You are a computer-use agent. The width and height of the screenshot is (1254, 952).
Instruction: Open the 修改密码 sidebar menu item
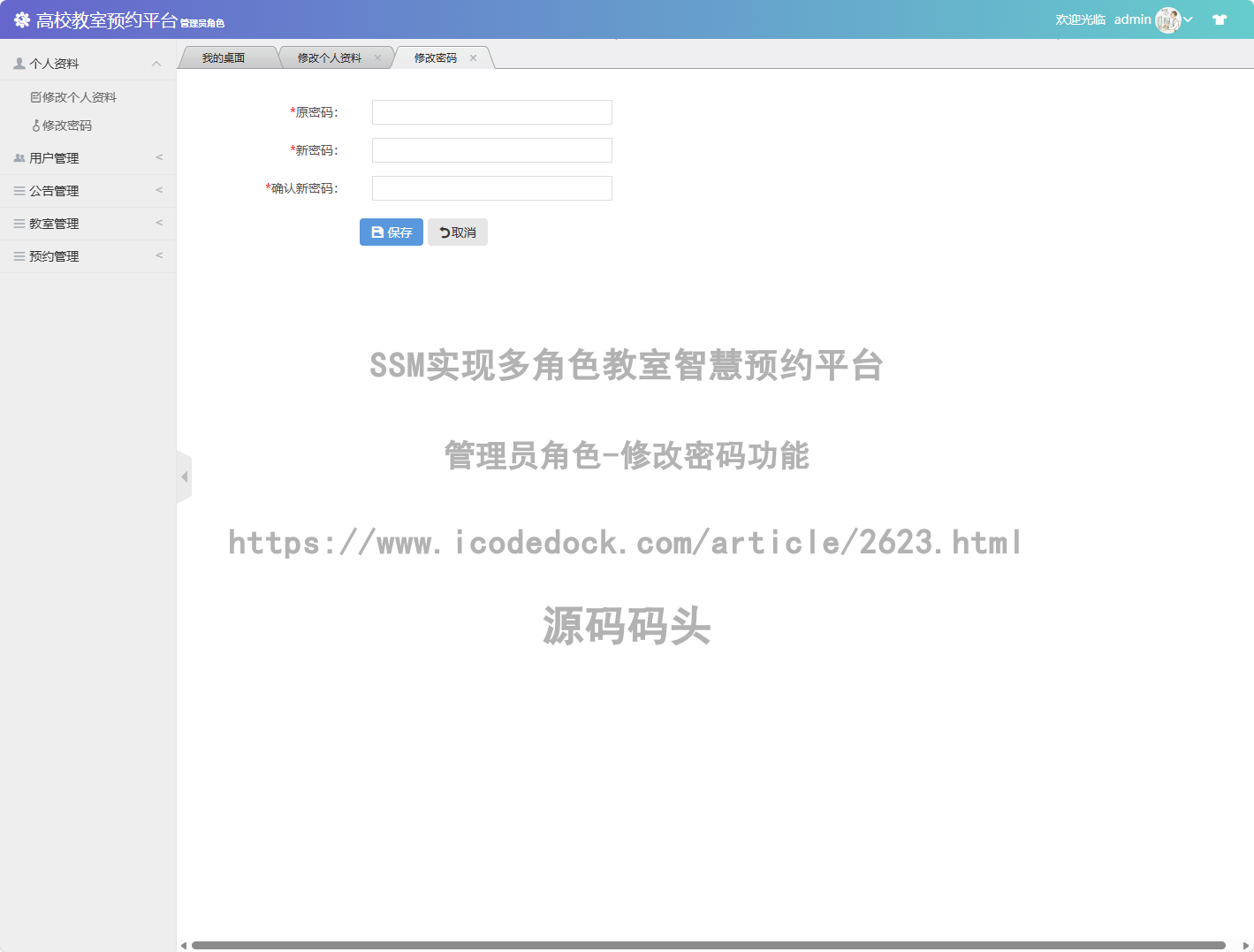point(66,125)
